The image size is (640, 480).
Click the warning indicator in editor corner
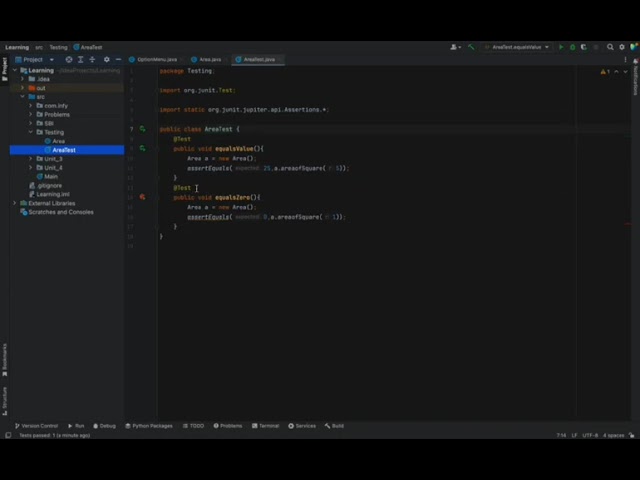(605, 72)
